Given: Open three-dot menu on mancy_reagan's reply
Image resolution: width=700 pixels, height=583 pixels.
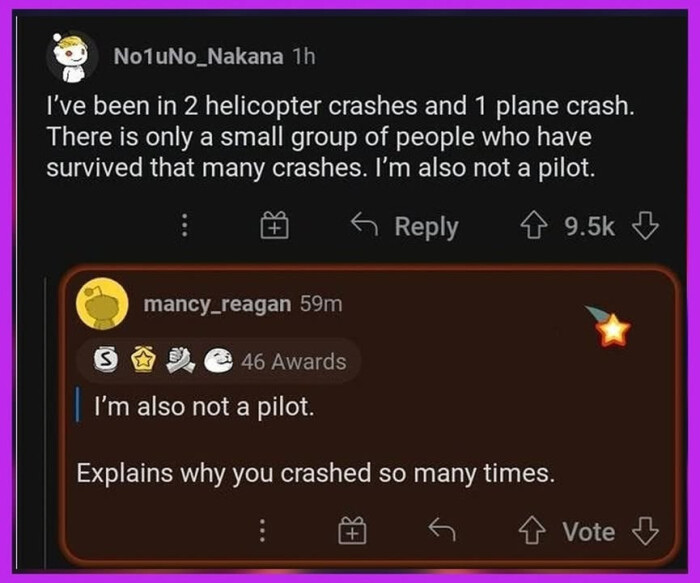Looking at the screenshot, I should (262, 530).
